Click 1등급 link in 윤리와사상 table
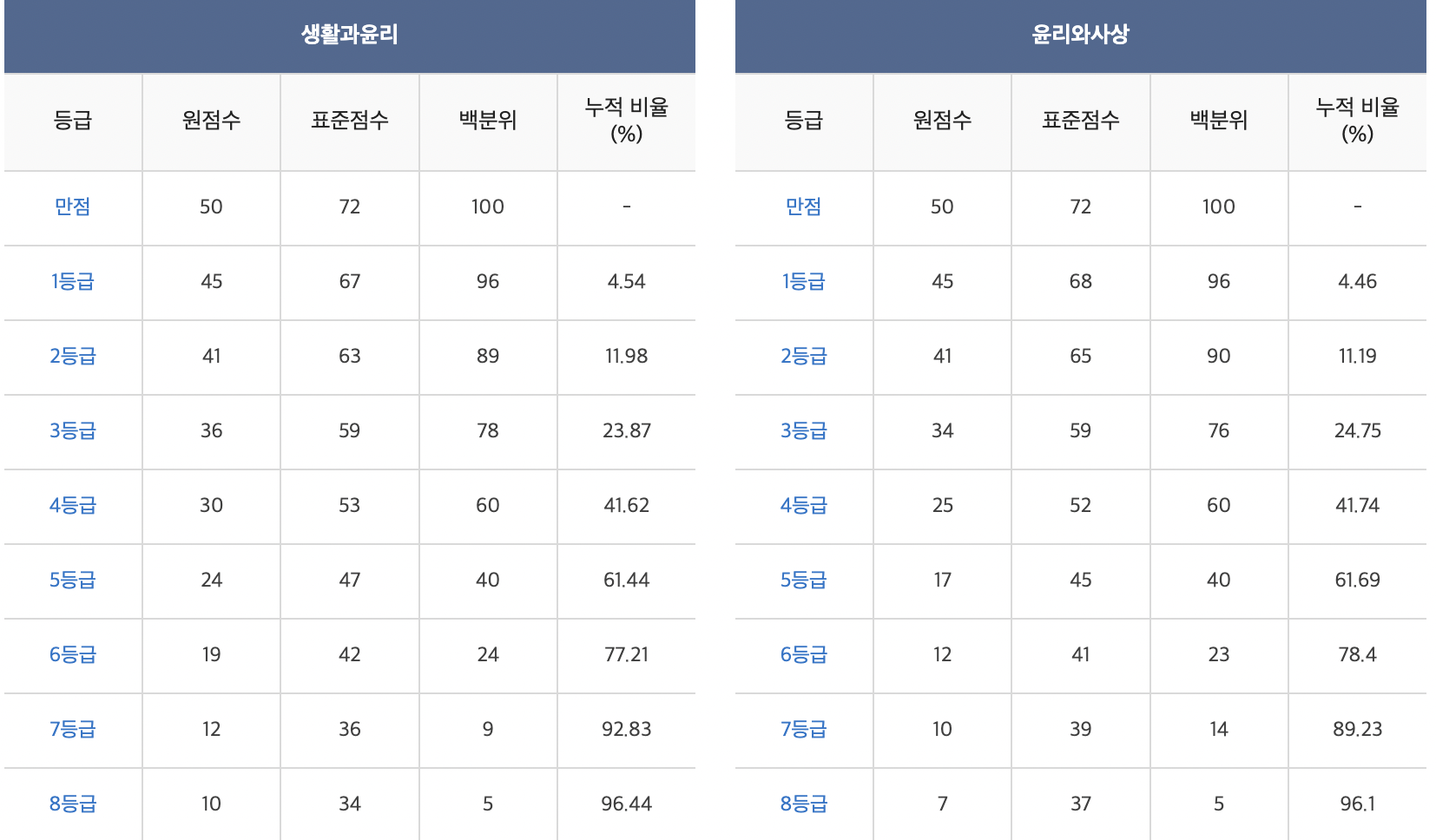Image resolution: width=1436 pixels, height=840 pixels. coord(804,281)
